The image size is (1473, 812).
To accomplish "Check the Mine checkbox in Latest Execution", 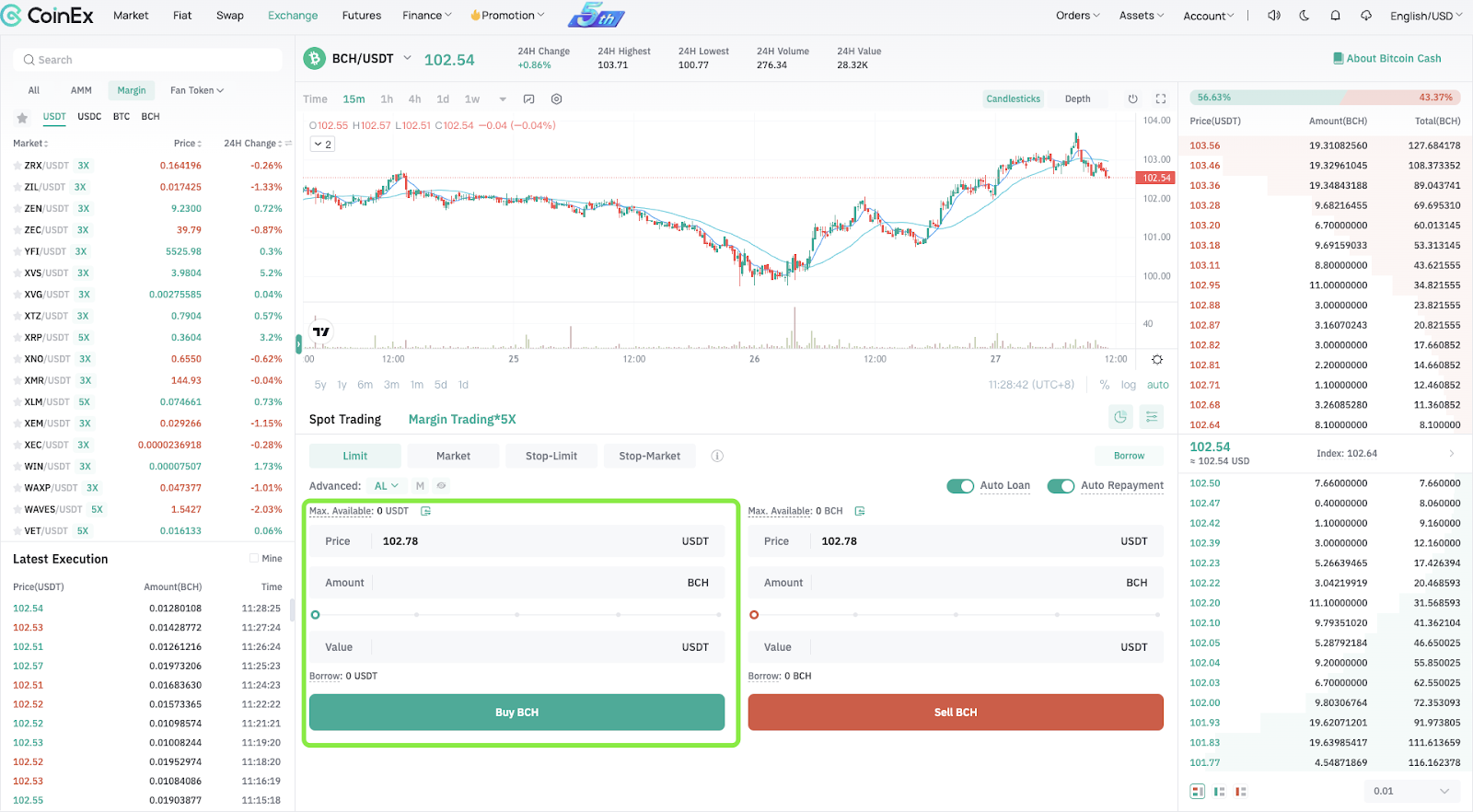I will click(254, 559).
